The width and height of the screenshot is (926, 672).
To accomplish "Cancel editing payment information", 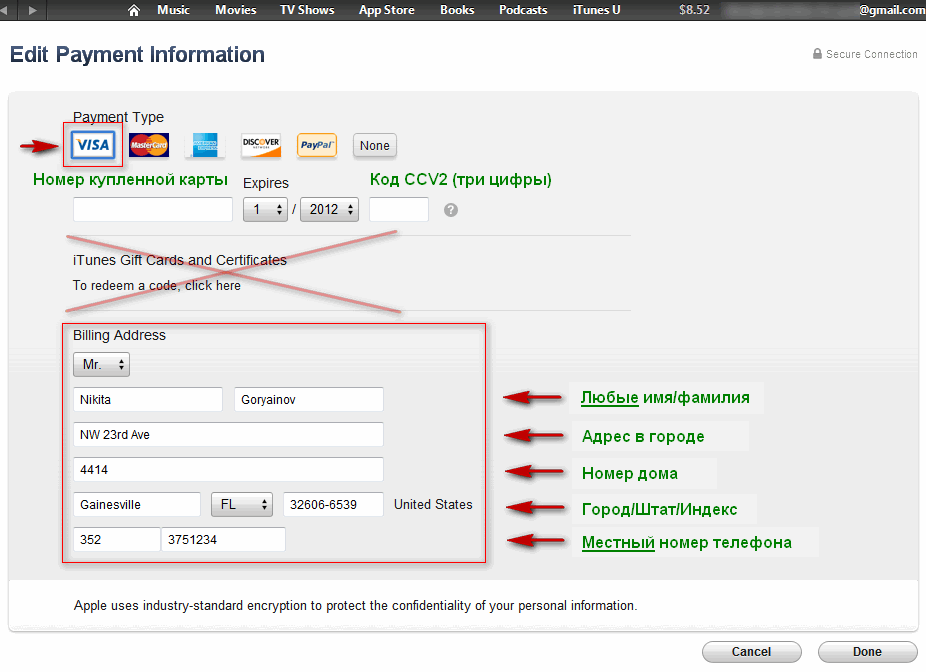I will (751, 651).
